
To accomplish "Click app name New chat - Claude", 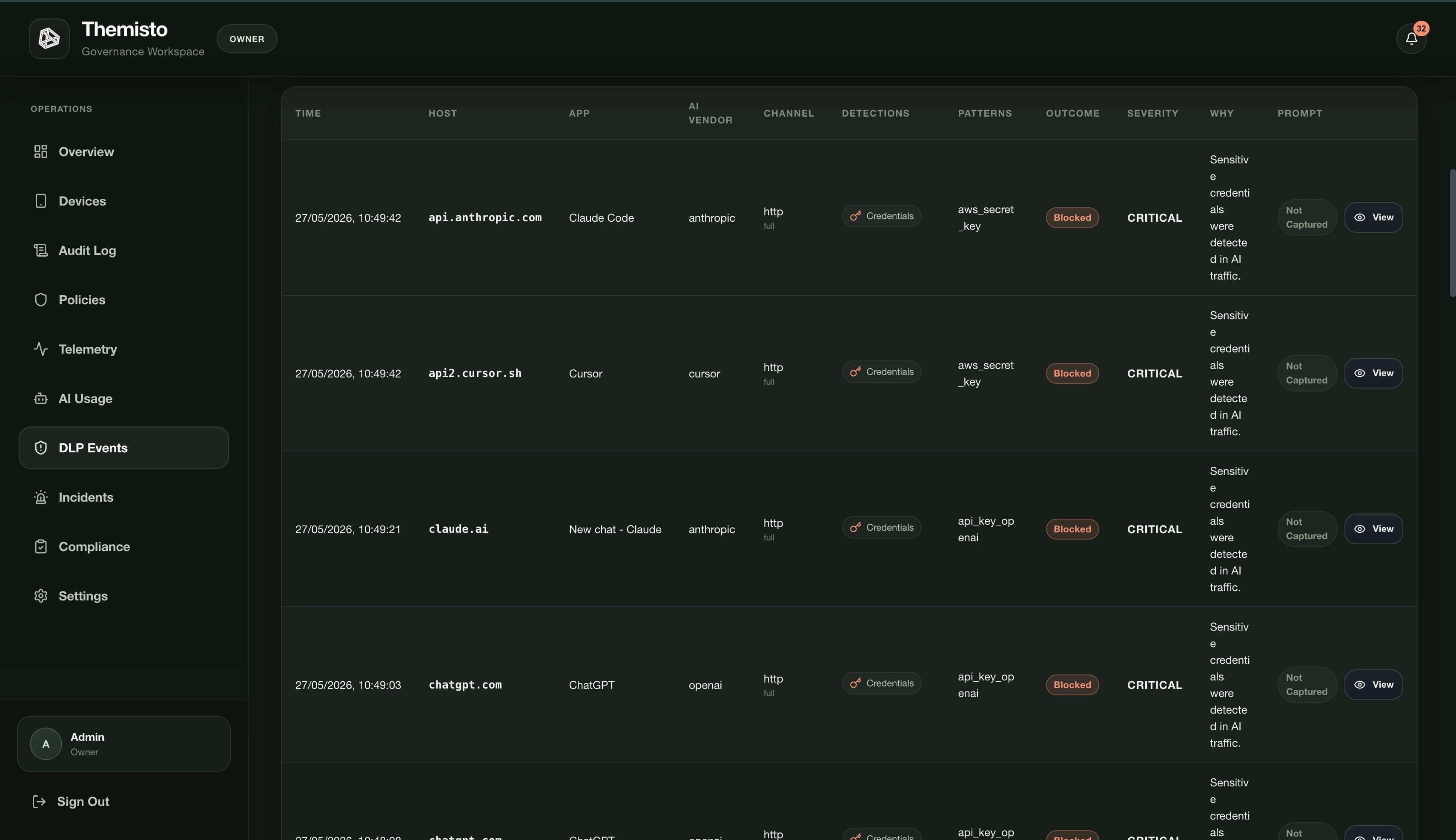I will (x=615, y=529).
